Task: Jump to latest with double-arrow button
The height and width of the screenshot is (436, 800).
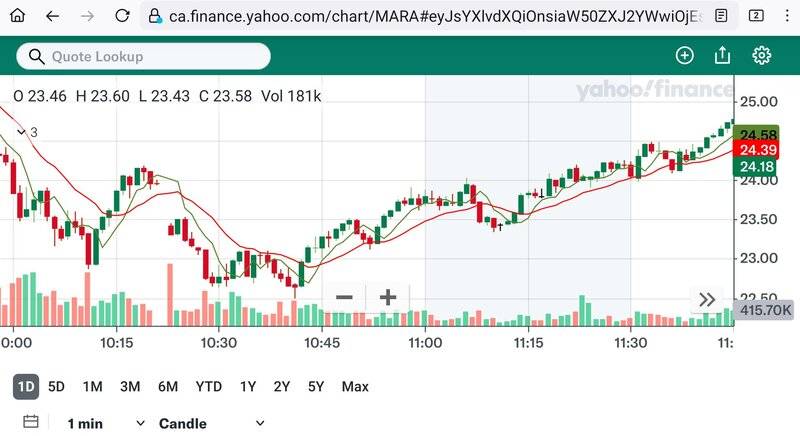Action: pos(707,299)
